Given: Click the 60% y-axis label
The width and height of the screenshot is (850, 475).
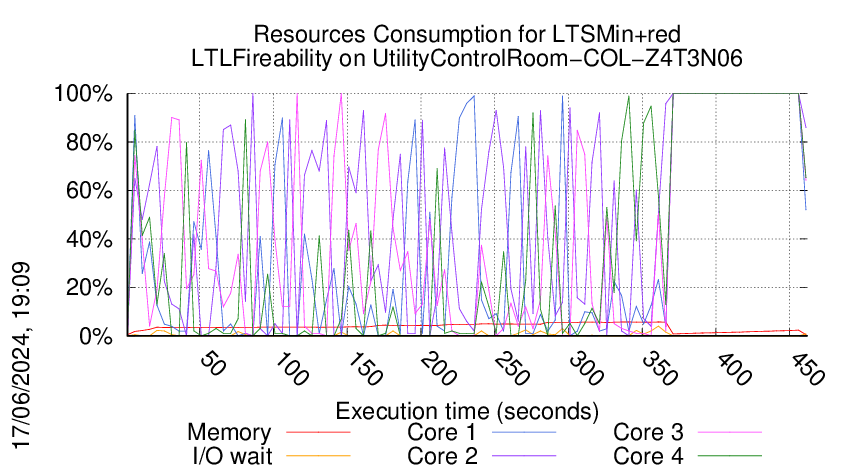Looking at the screenshot, I should [x=89, y=191].
